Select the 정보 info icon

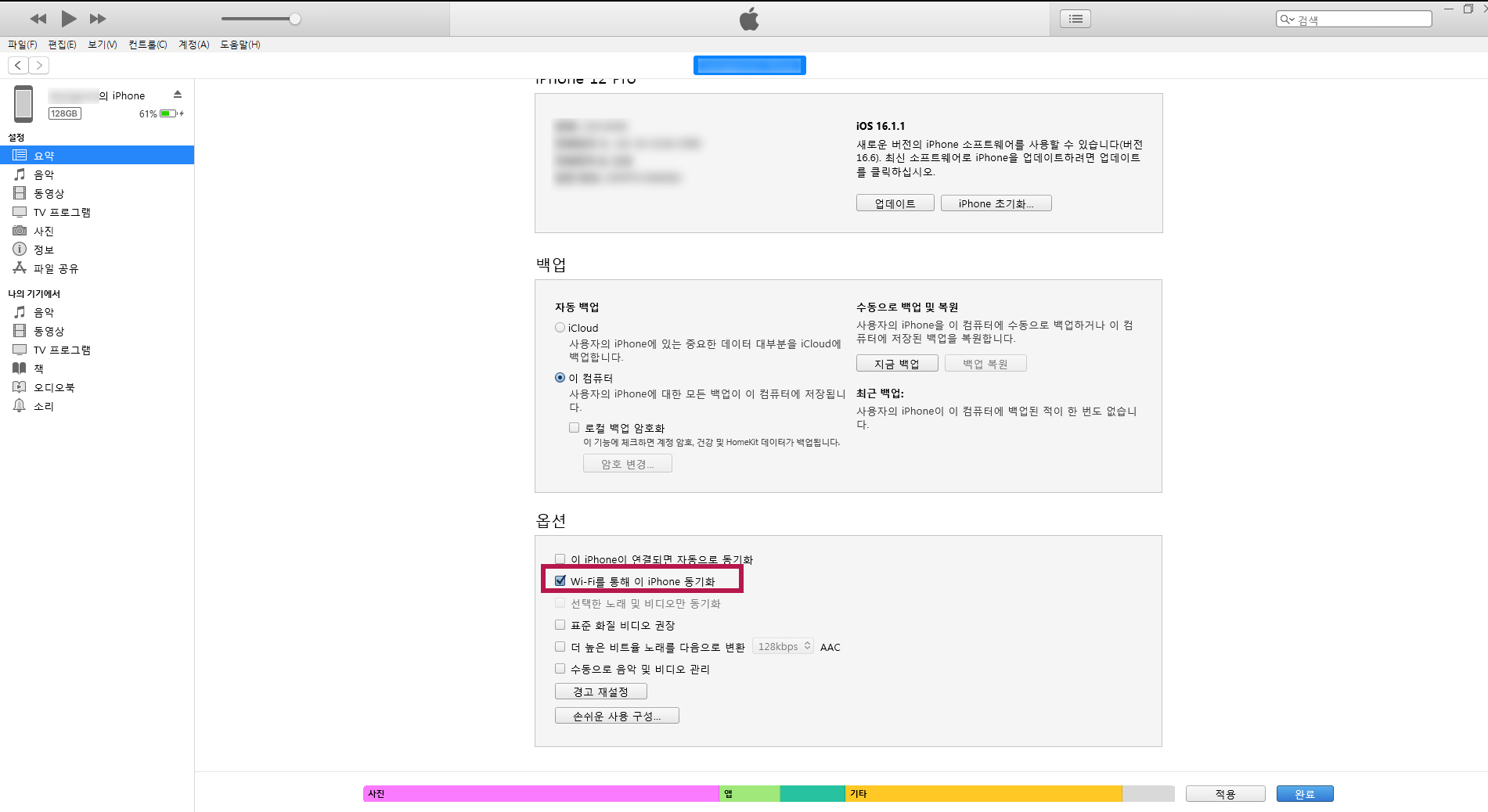pyautogui.click(x=20, y=249)
